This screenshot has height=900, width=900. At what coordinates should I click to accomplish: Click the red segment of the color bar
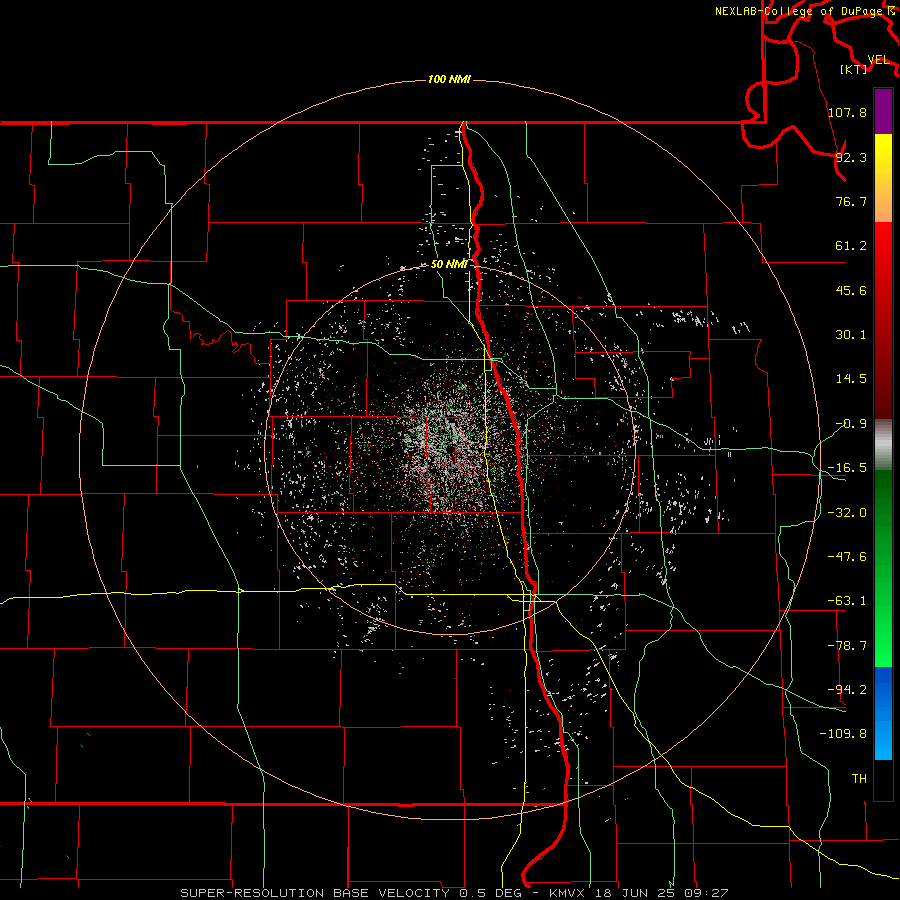tap(883, 320)
